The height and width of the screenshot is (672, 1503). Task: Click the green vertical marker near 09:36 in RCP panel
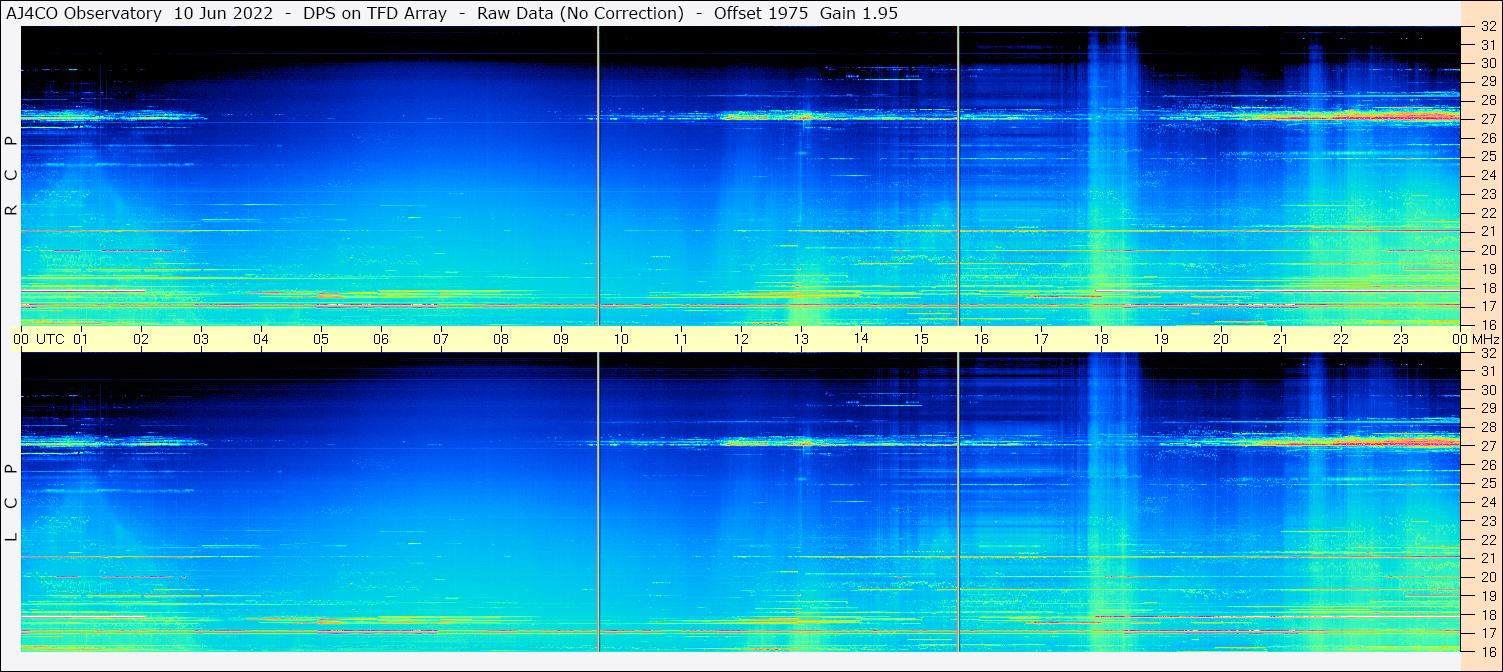coord(598,176)
